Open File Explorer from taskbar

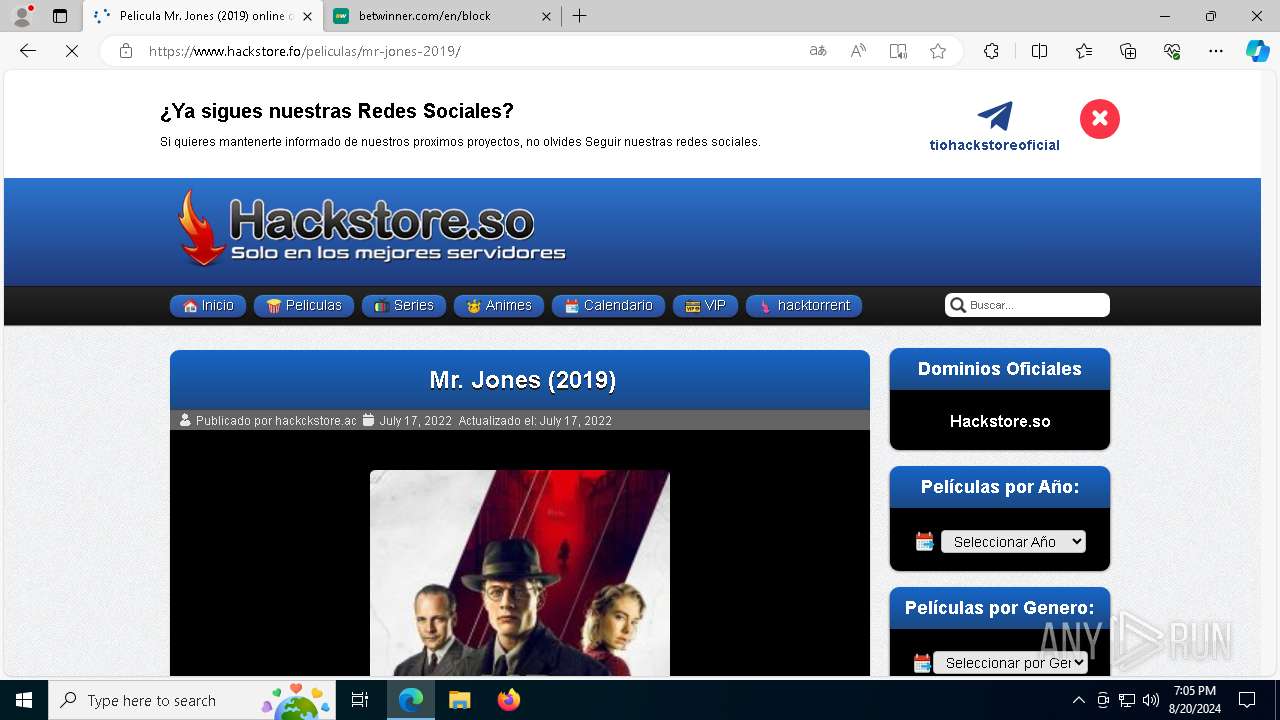[460, 700]
